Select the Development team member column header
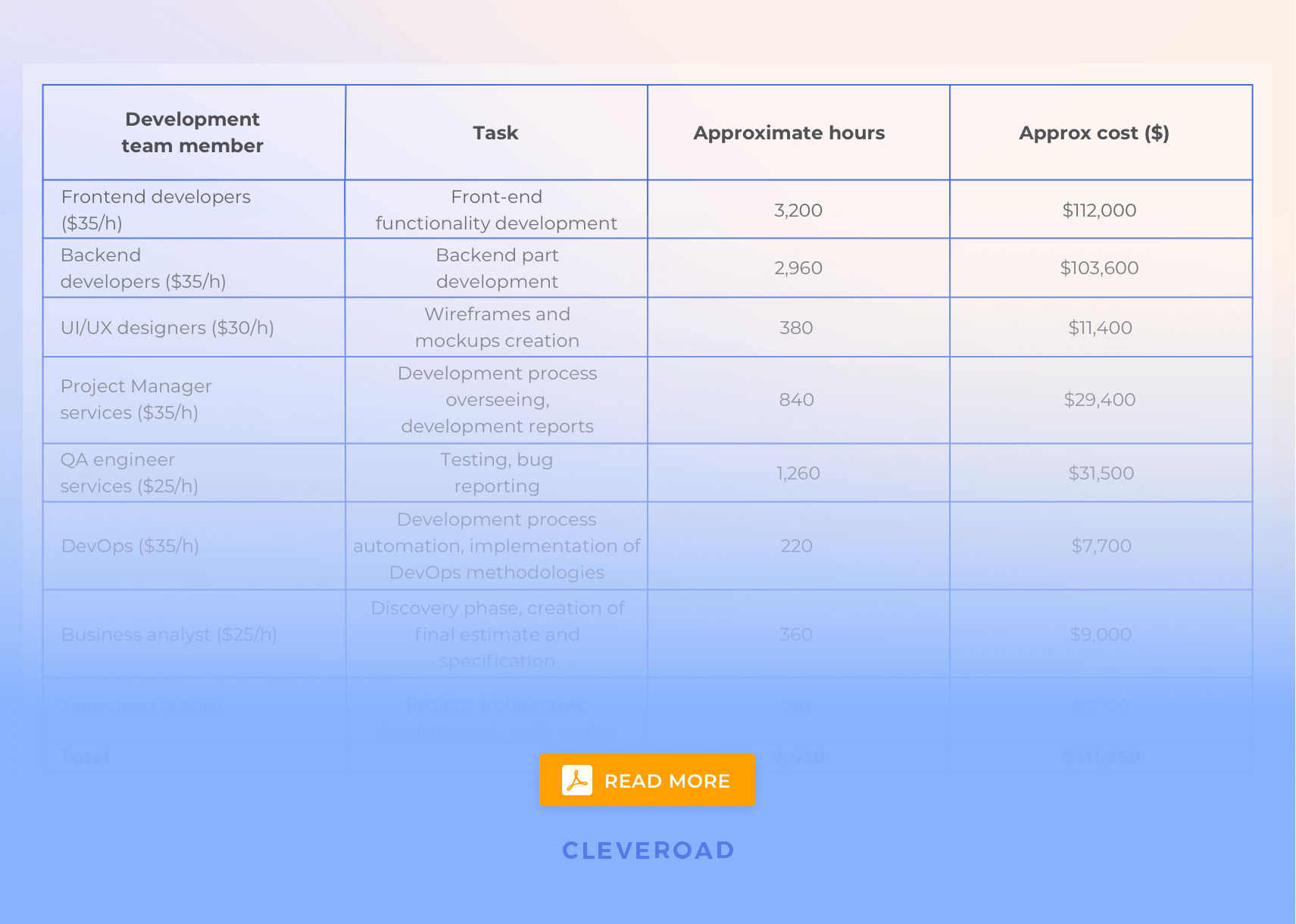The height and width of the screenshot is (924, 1296). 193,132
